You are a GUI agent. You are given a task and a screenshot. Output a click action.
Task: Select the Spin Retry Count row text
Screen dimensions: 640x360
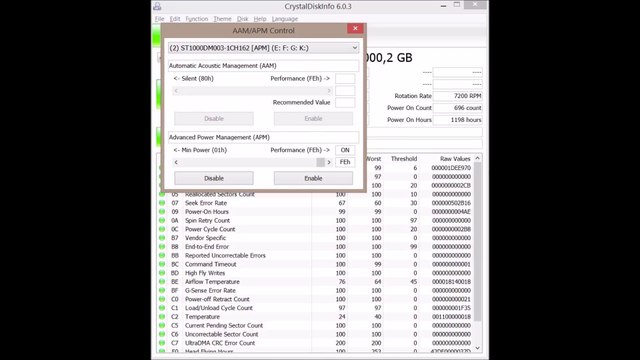click(207, 220)
